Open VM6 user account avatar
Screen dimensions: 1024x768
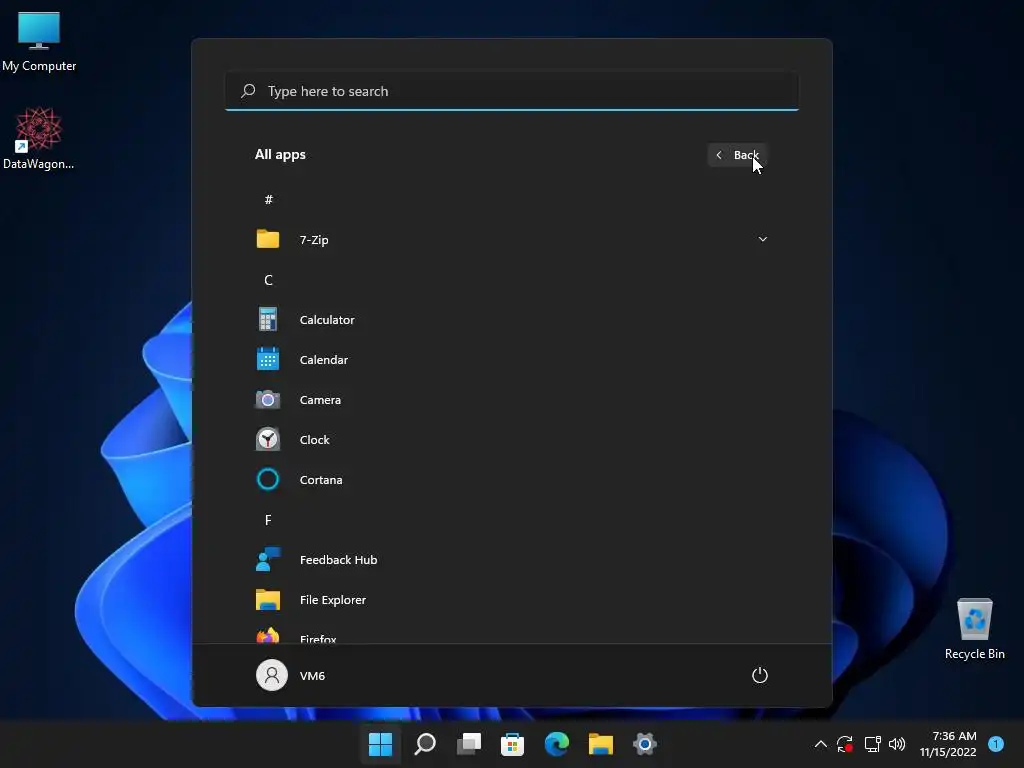pyautogui.click(x=272, y=675)
